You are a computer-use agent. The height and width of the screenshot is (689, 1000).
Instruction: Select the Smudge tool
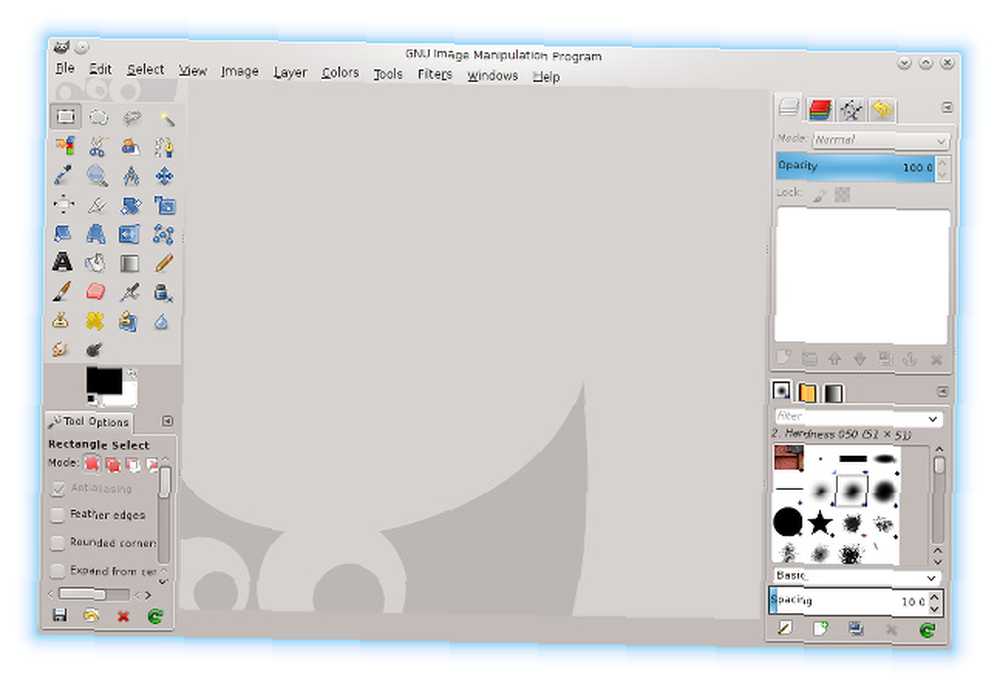coord(60,349)
